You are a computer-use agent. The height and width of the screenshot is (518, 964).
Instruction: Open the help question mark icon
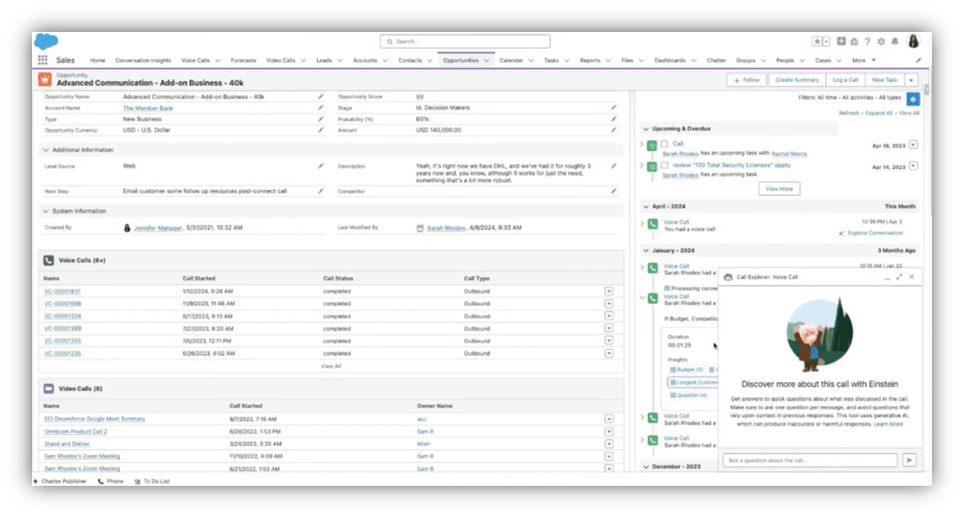867,41
